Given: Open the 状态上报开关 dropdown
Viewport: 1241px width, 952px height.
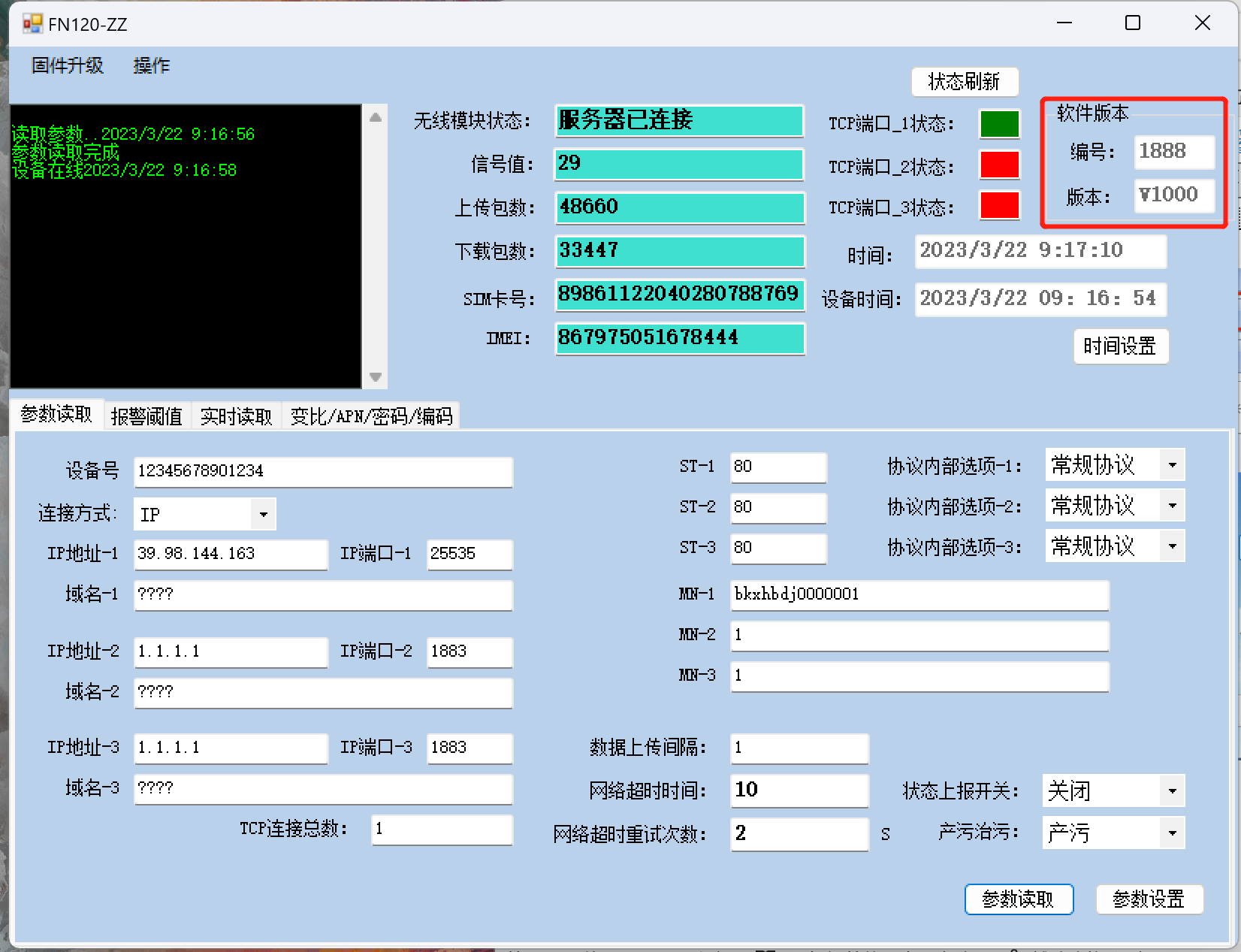Looking at the screenshot, I should [1171, 790].
